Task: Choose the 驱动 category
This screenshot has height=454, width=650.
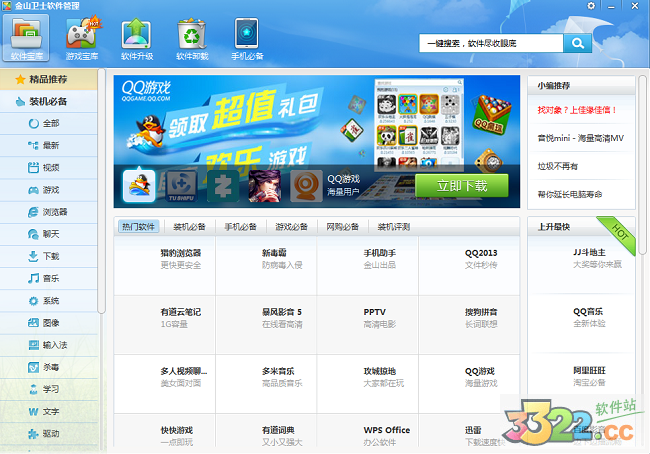Action: [49, 434]
